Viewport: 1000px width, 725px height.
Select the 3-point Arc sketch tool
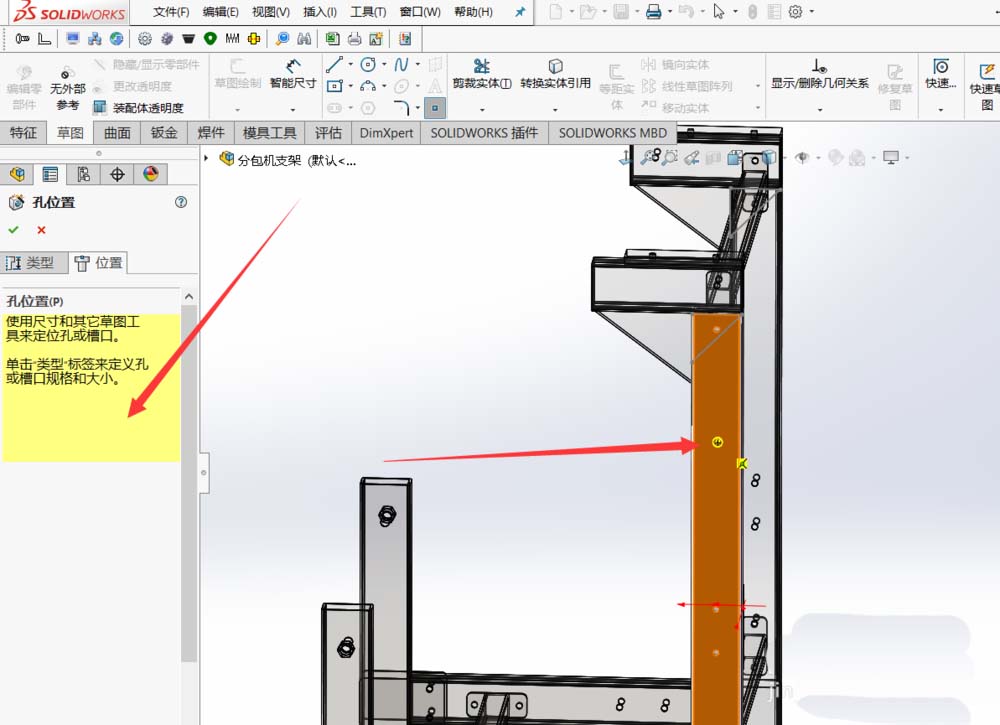click(368, 86)
